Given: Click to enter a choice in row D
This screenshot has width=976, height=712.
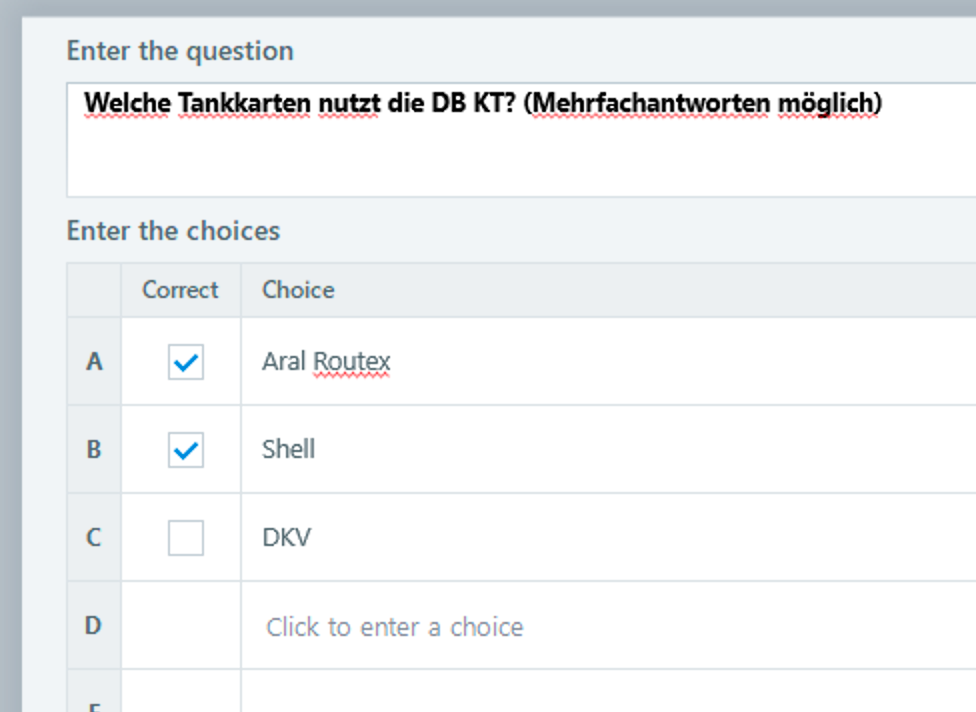Looking at the screenshot, I should tap(394, 627).
